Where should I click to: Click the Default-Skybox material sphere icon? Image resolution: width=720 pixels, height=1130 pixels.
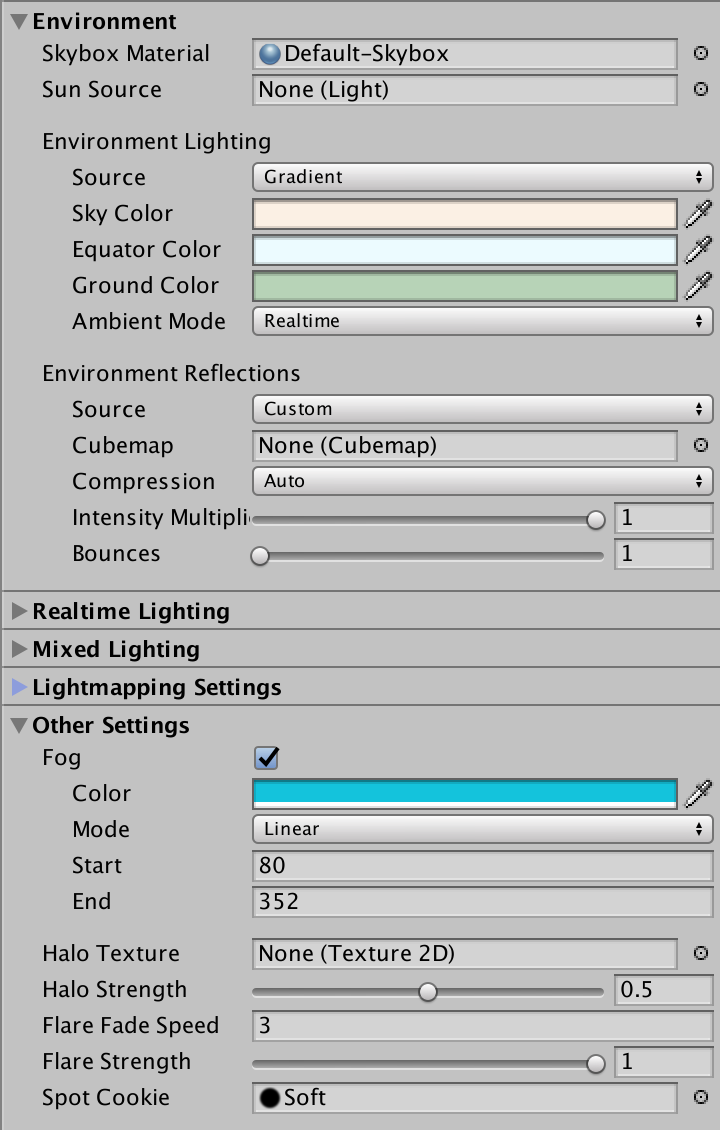(x=270, y=54)
